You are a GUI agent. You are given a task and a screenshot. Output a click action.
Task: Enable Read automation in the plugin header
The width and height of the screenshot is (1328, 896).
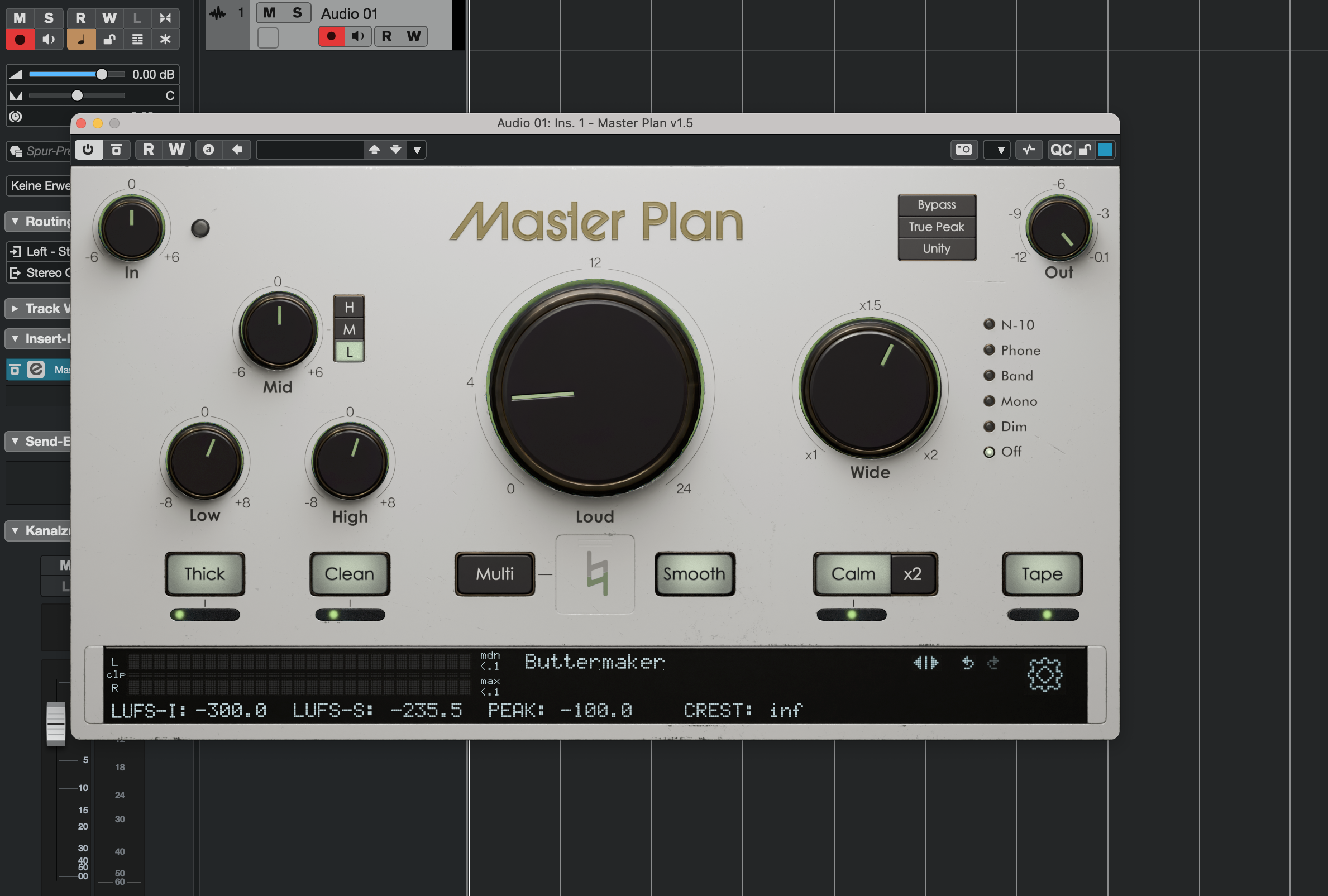[149, 150]
